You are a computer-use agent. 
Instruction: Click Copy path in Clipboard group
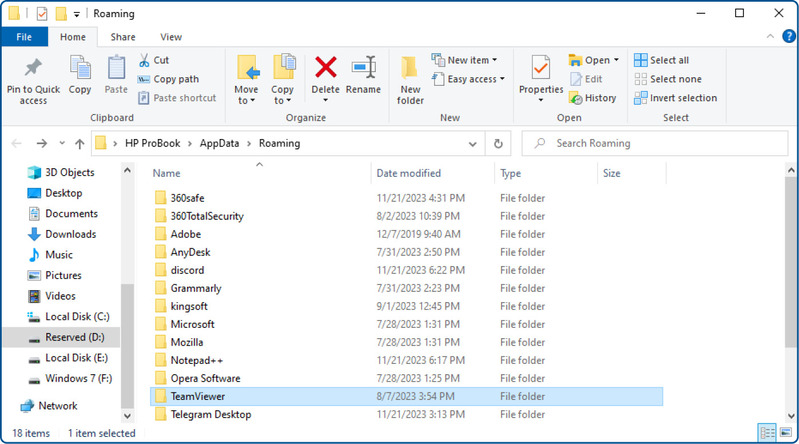click(169, 79)
